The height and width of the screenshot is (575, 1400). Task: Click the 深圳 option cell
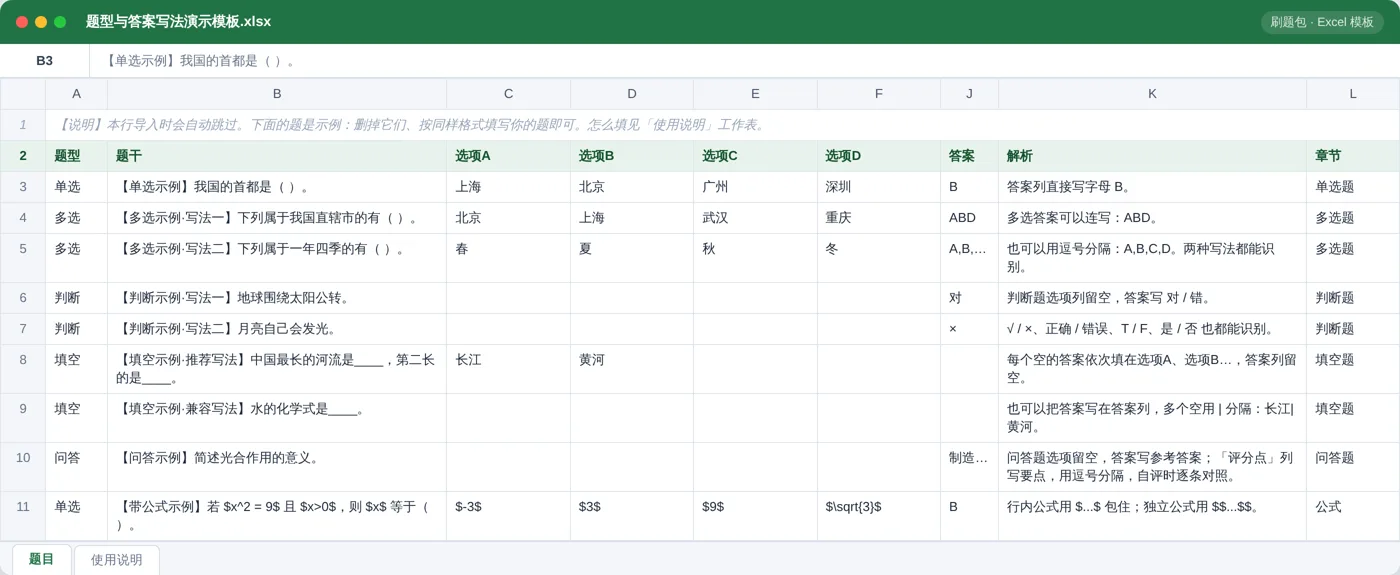879,187
